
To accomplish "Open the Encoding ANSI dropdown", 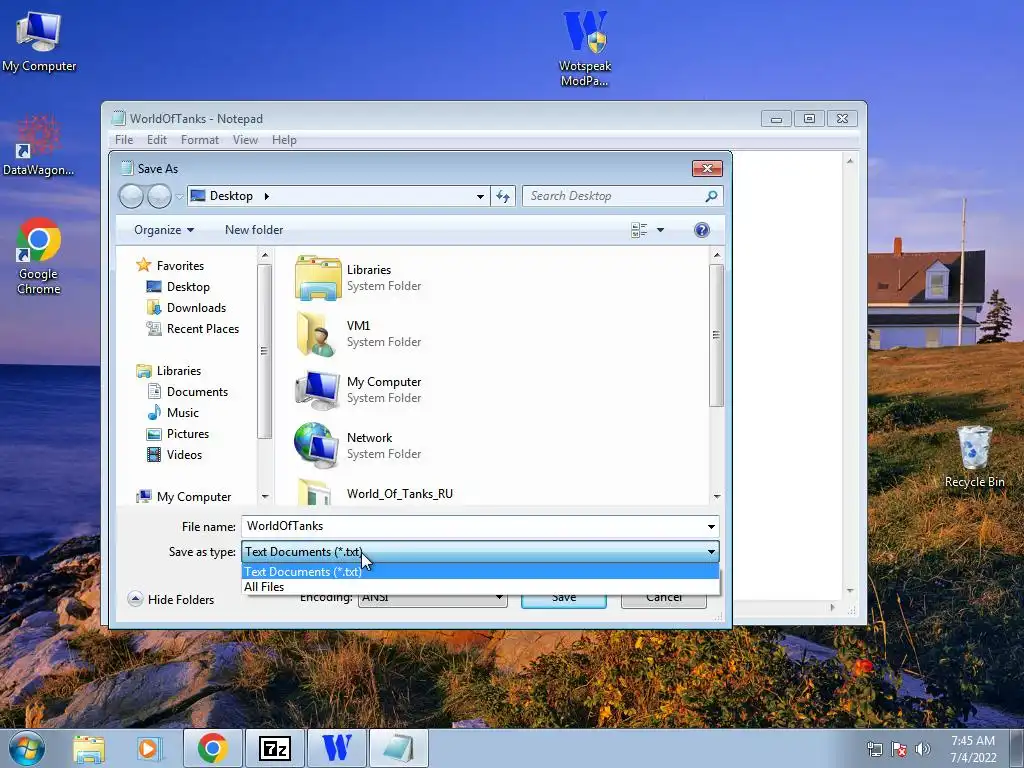I will 432,598.
